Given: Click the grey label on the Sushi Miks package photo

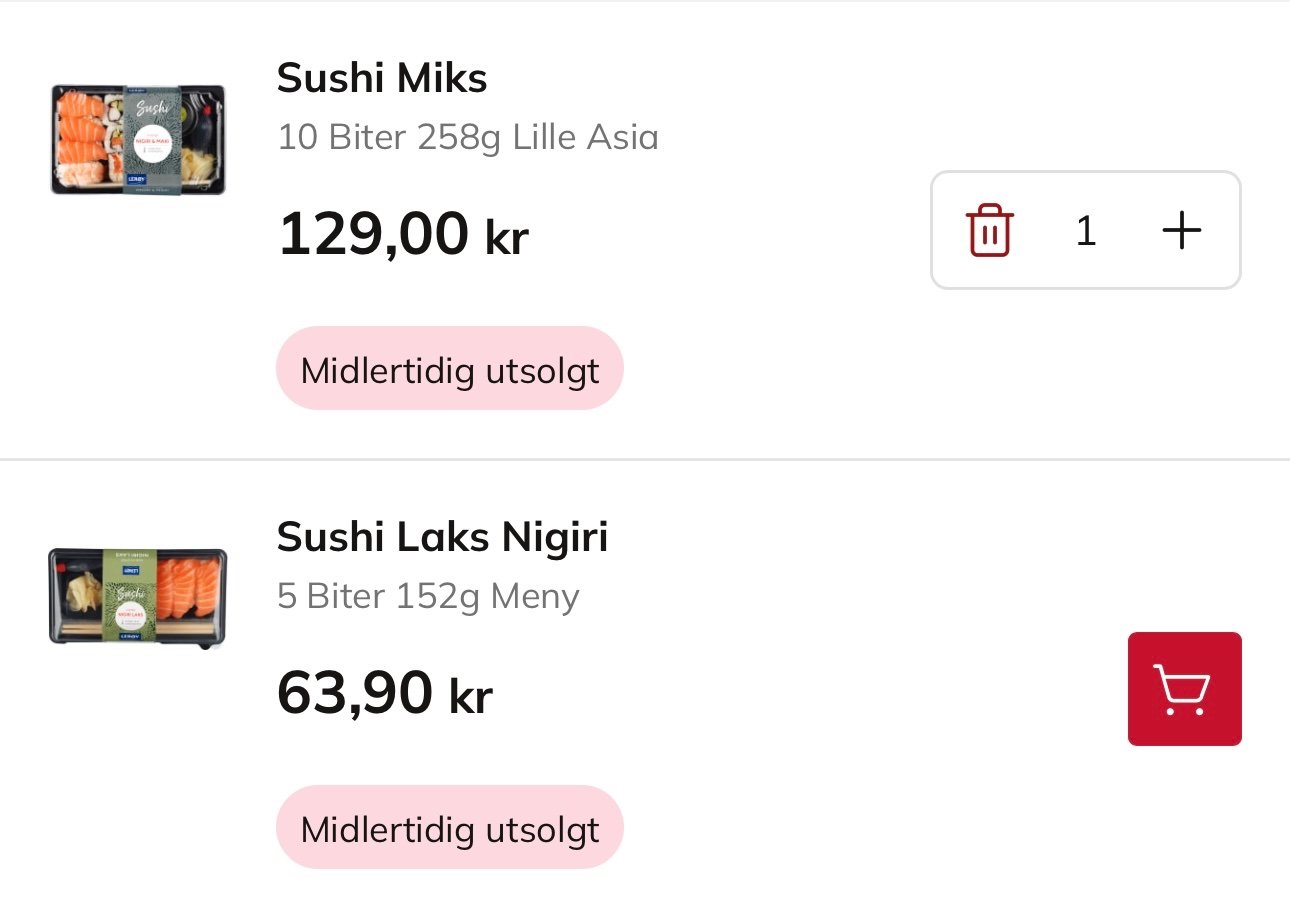Looking at the screenshot, I should tap(152, 140).
